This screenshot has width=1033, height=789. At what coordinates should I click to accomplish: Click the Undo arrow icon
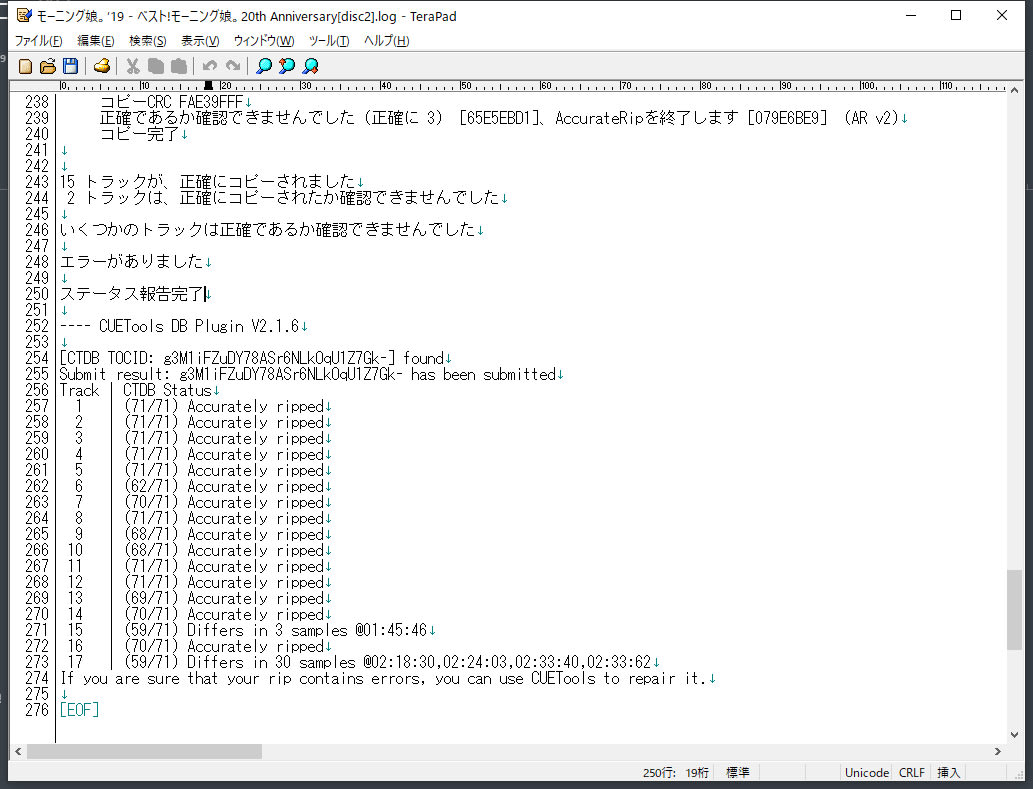(x=209, y=66)
